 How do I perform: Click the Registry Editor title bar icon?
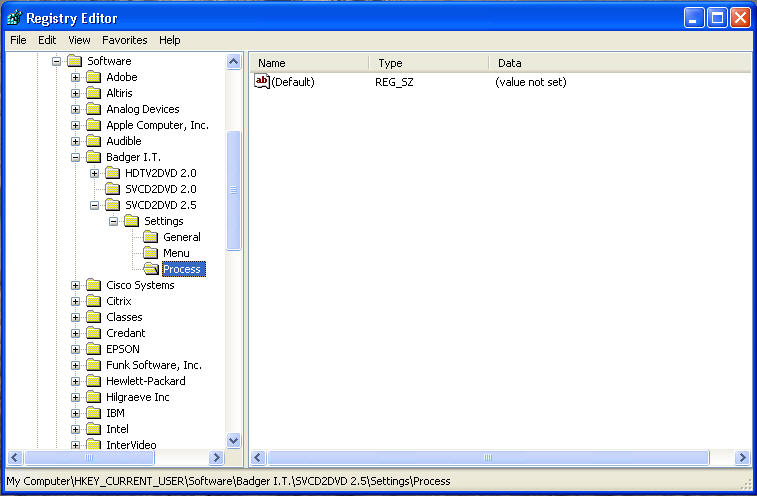14,18
